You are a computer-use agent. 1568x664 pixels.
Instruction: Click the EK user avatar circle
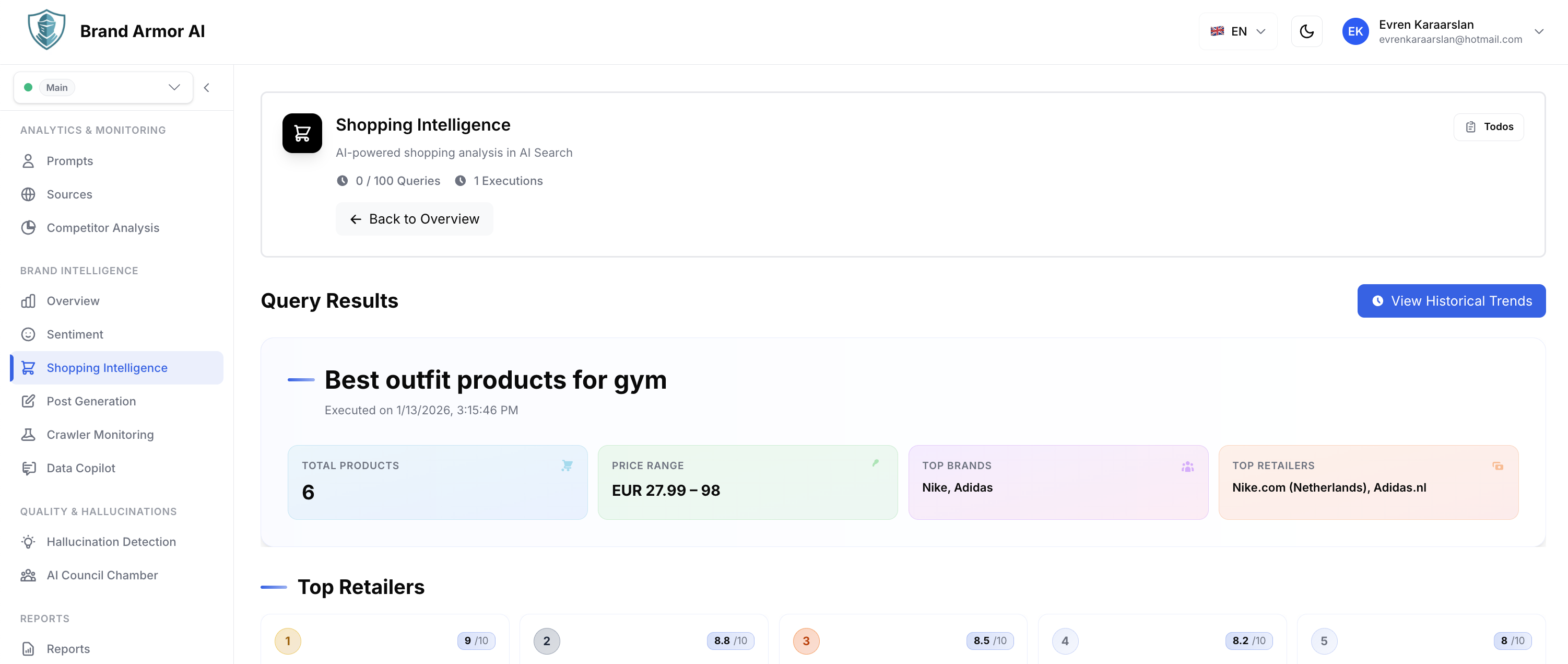[x=1355, y=31]
